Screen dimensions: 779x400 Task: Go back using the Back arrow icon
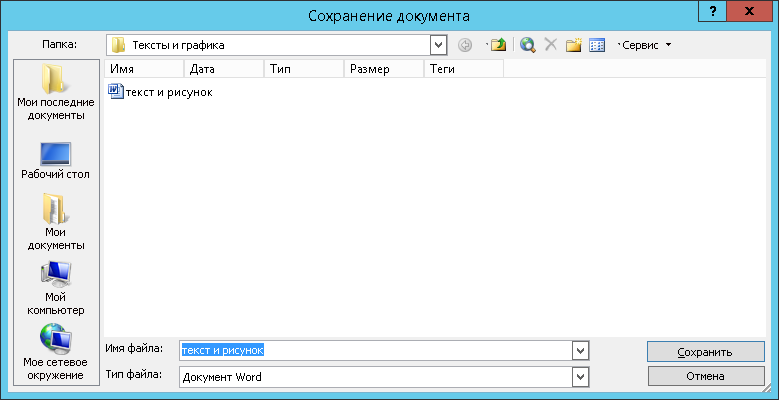pyautogui.click(x=465, y=45)
